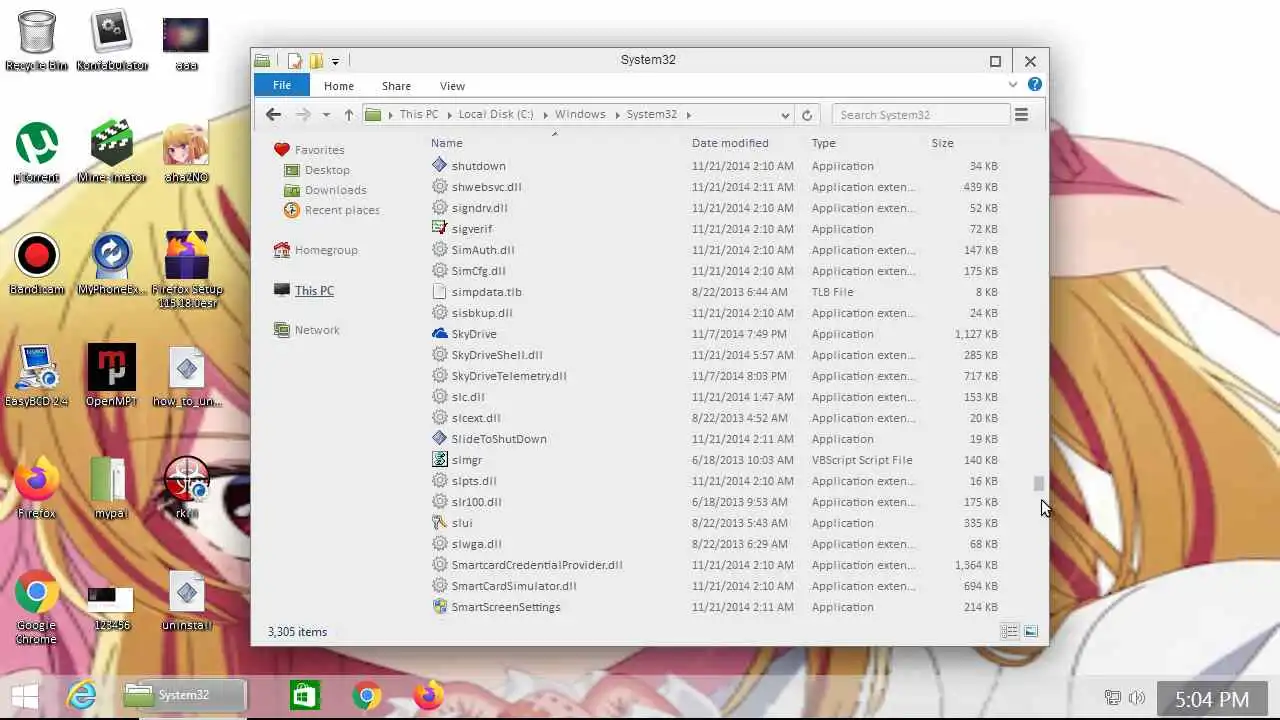This screenshot has height=720, width=1280.
Task: Open the recent locations dropdown arrow
Action: (326, 115)
